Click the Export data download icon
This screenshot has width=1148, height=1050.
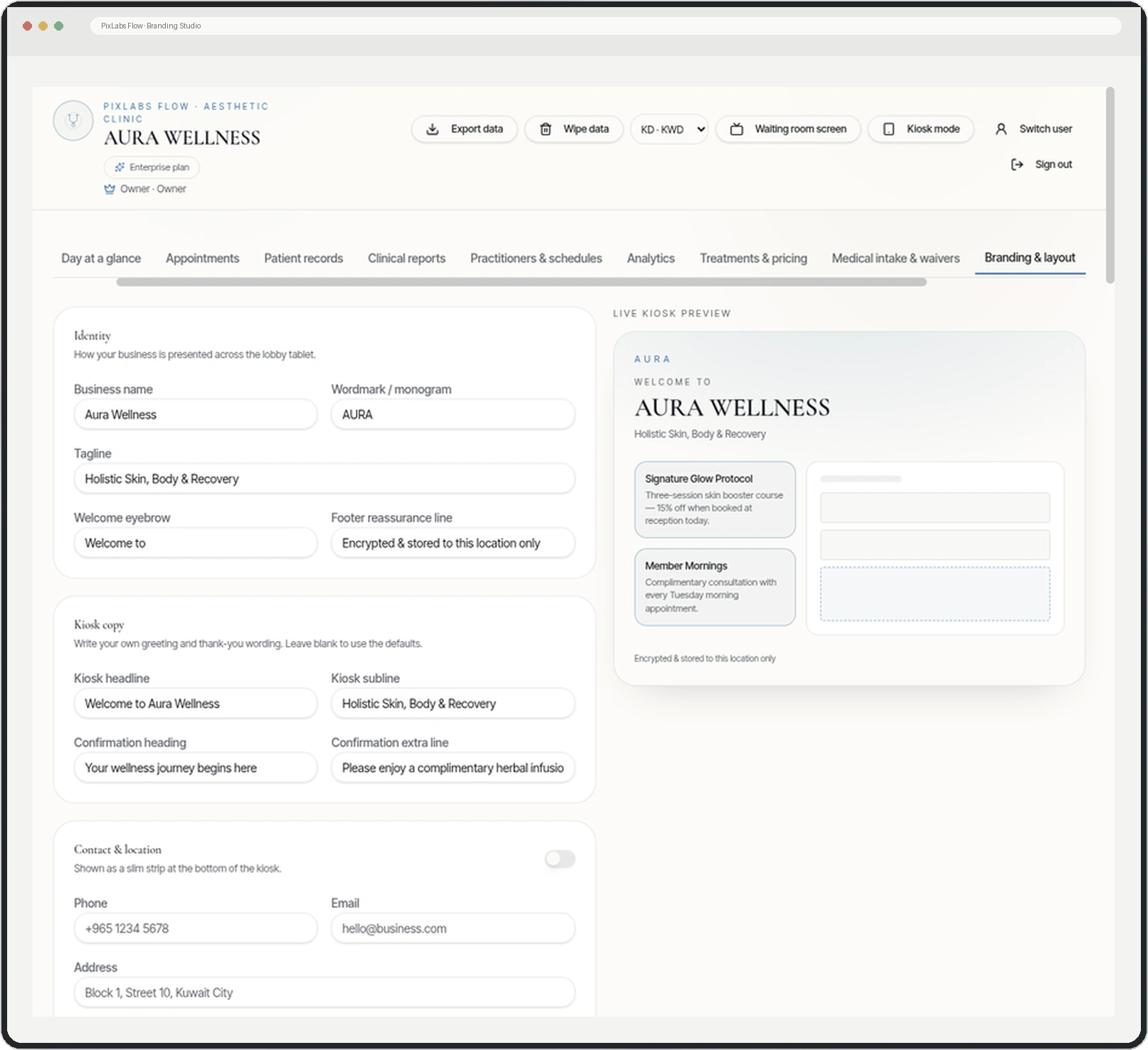[x=432, y=129]
